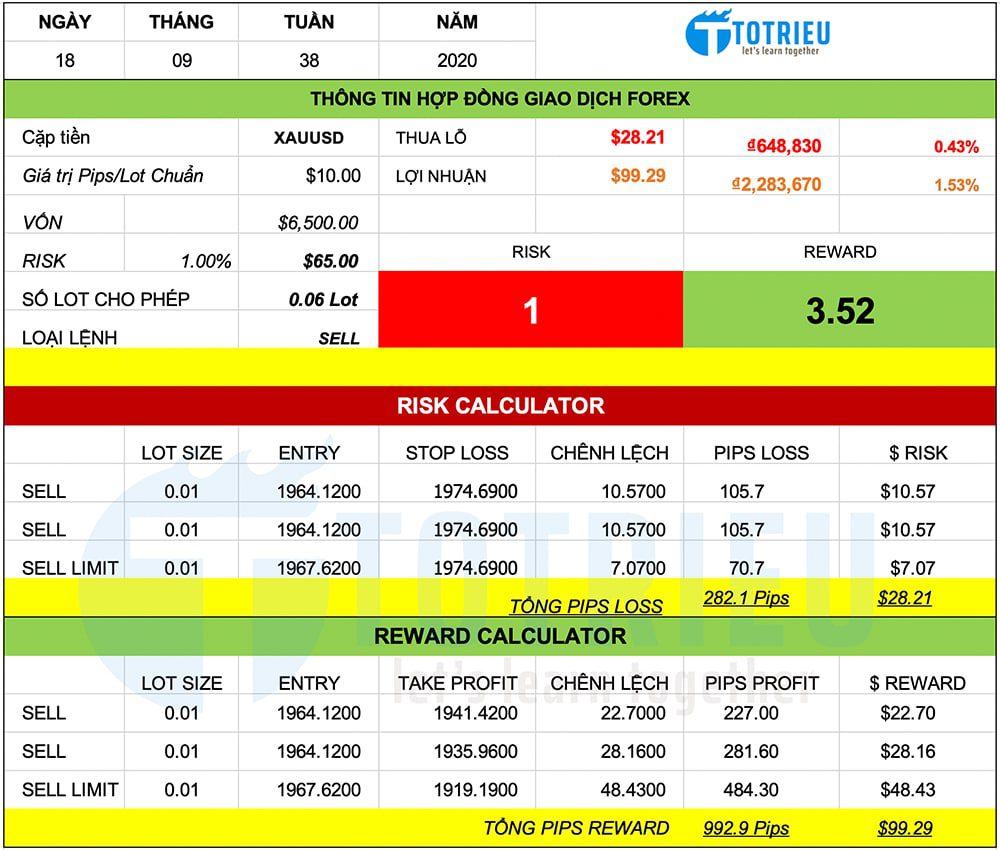Click the PIPS PROFIT column header
1000x850 pixels.
click(761, 683)
